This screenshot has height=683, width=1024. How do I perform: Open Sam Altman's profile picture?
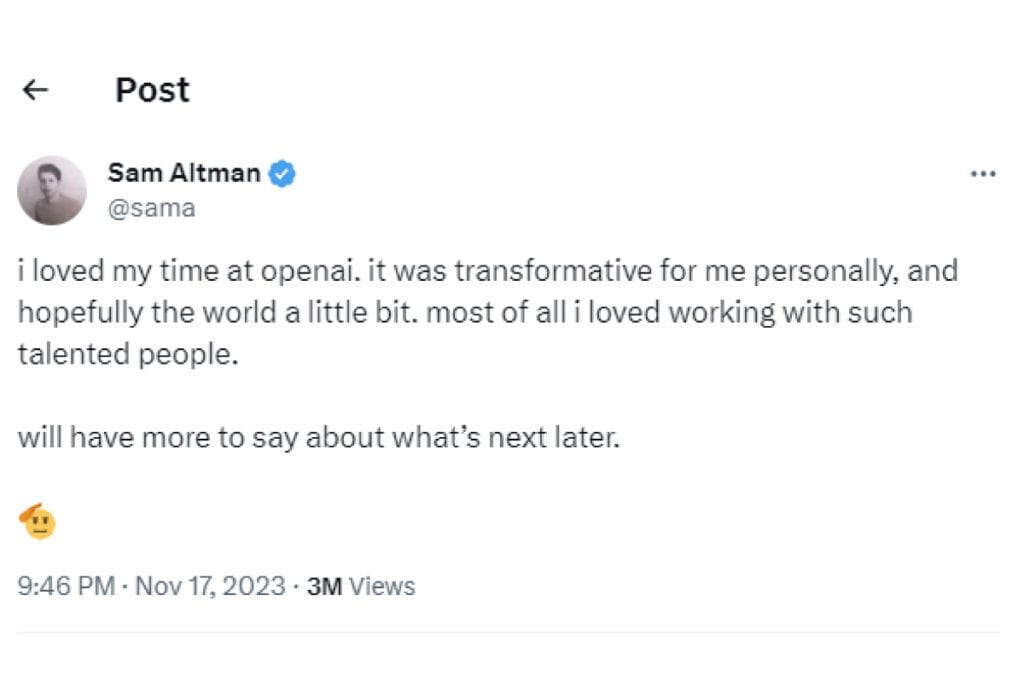click(52, 190)
